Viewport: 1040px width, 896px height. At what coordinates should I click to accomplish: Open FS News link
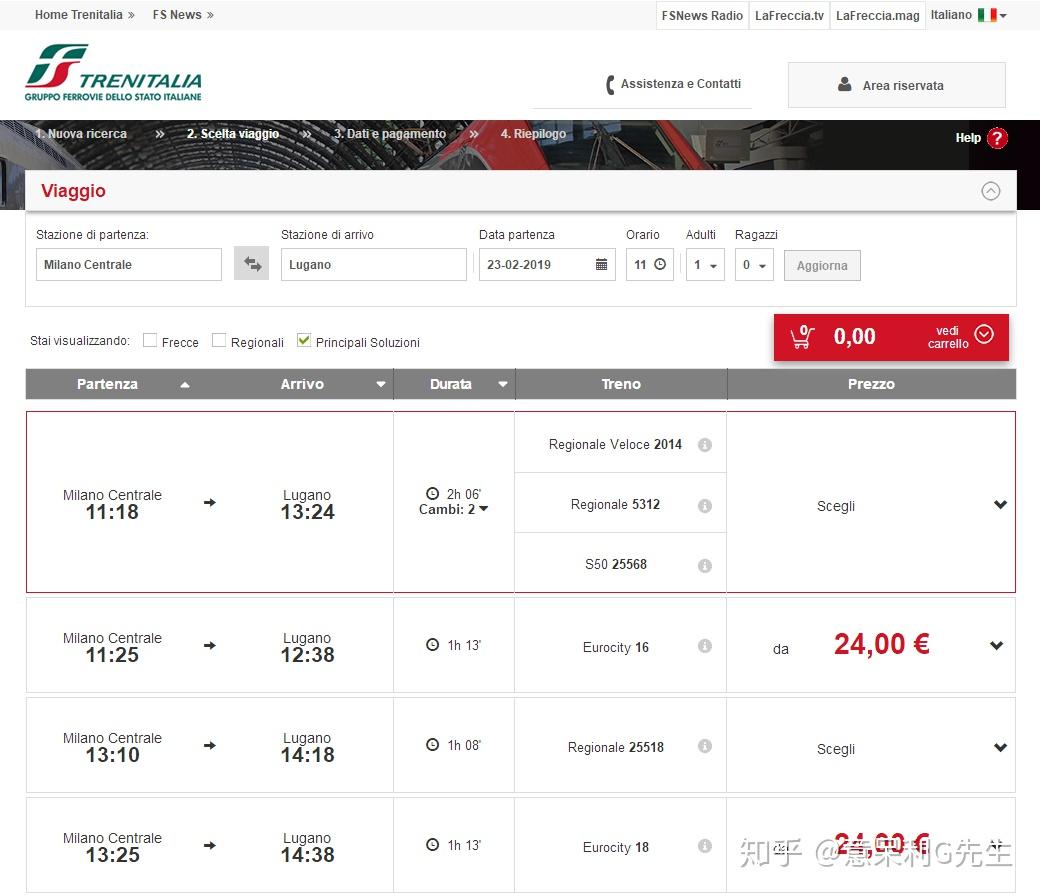[182, 15]
